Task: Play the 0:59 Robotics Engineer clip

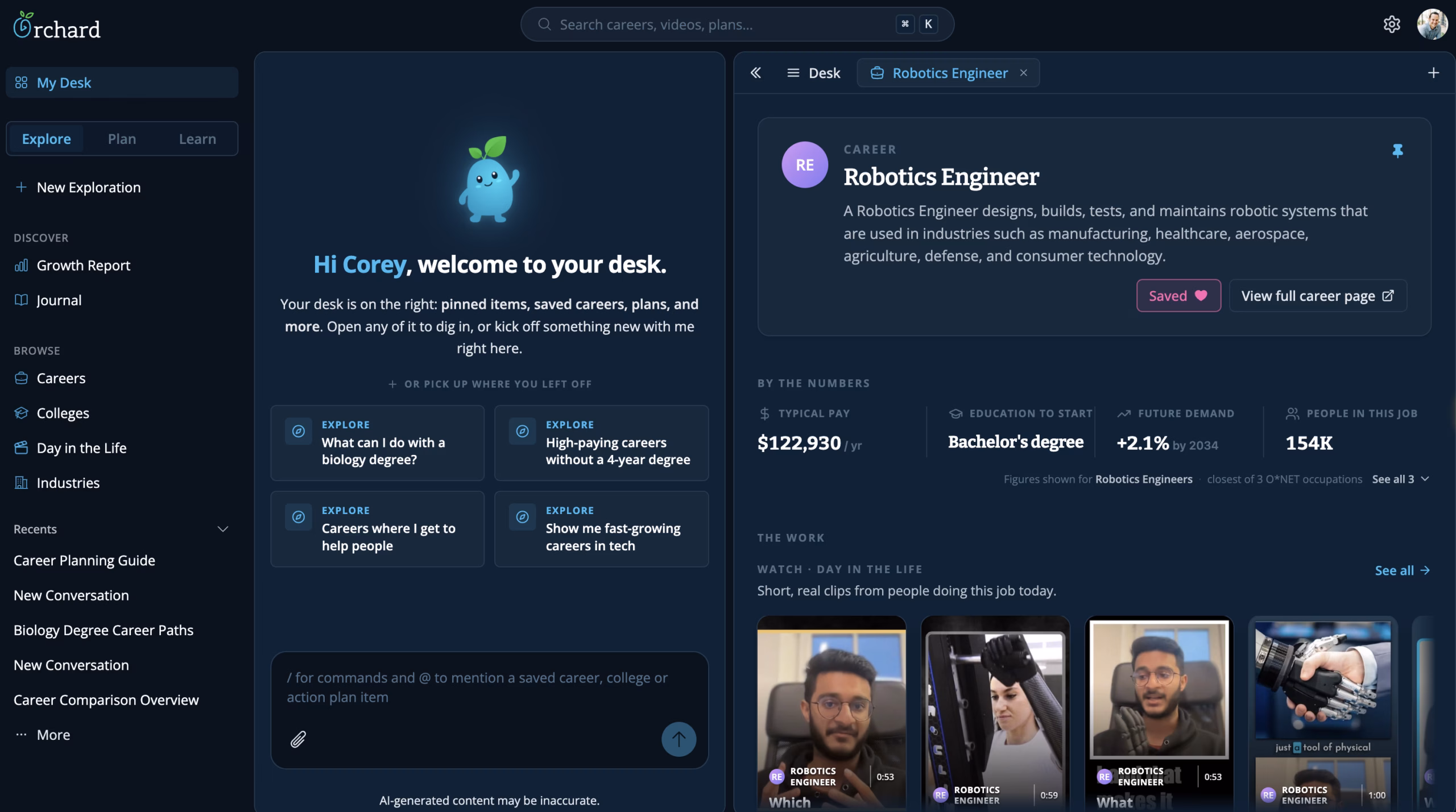Action: click(995, 713)
